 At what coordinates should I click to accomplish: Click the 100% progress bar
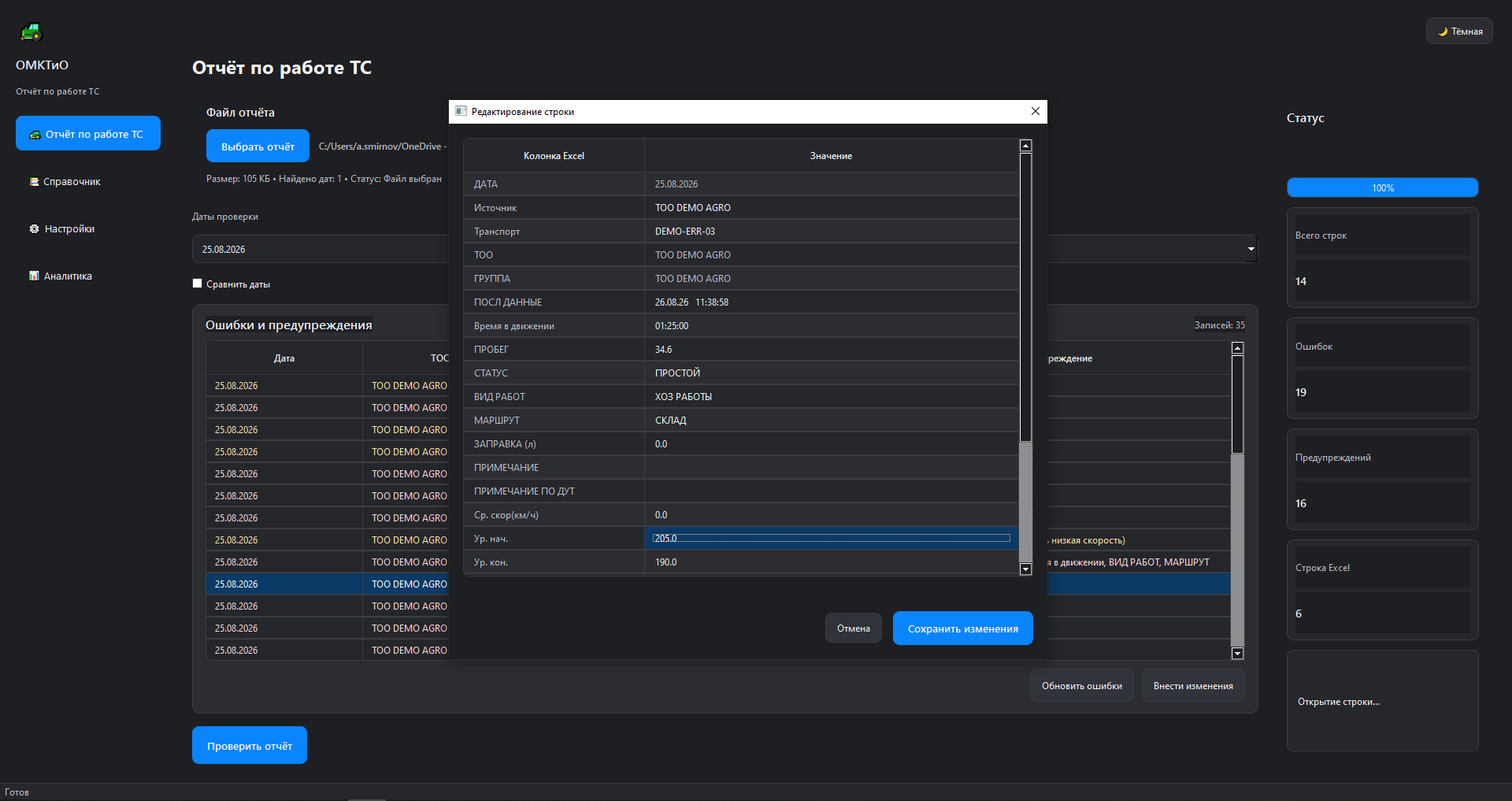[1382, 187]
